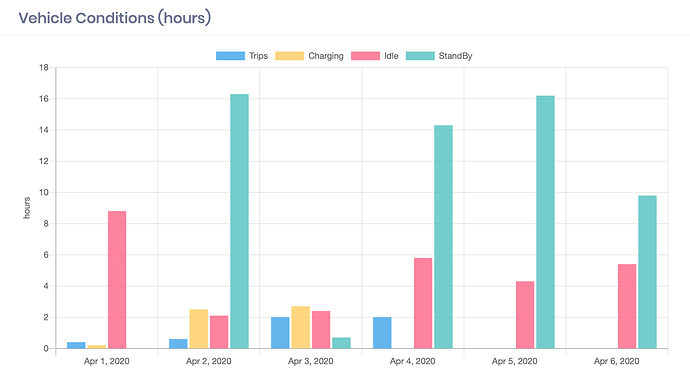
Task: Select the Apr 3, 2020 Charging bar
Action: 301,327
